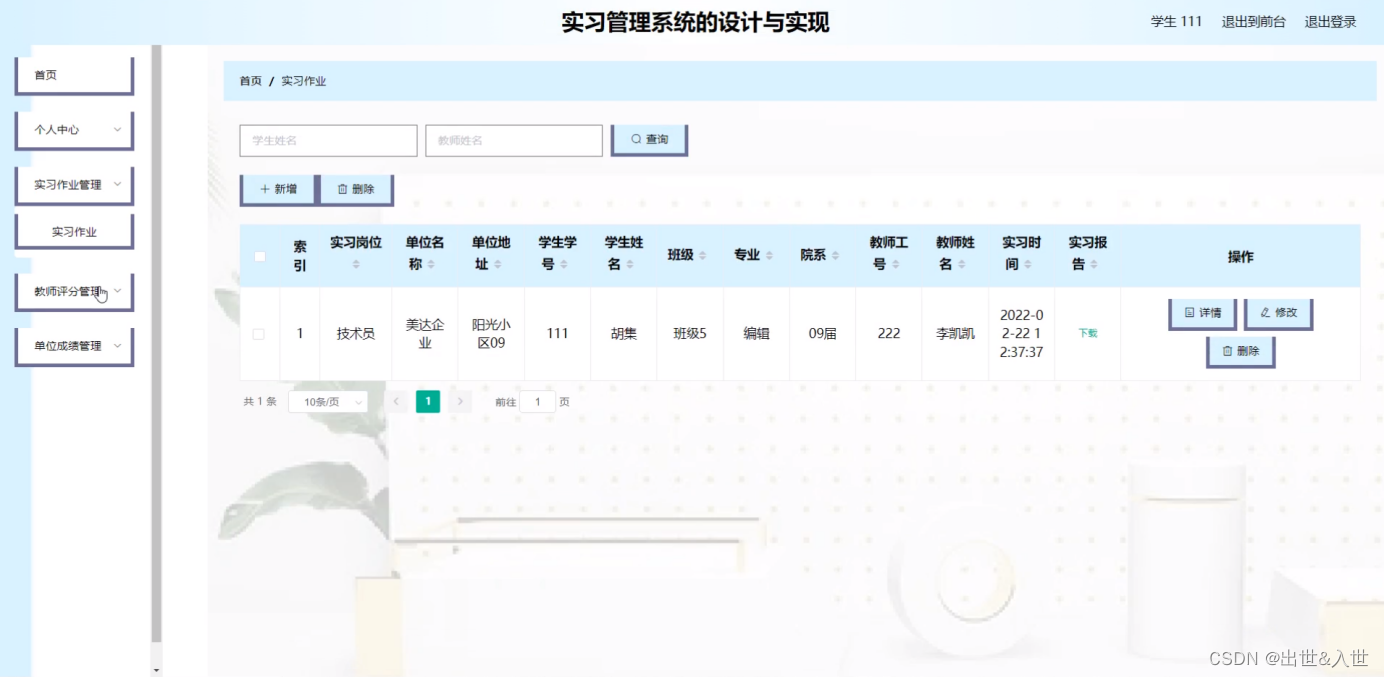Sort by 院系 column sort arrows
The width and height of the screenshot is (1384, 677).
coord(835,256)
